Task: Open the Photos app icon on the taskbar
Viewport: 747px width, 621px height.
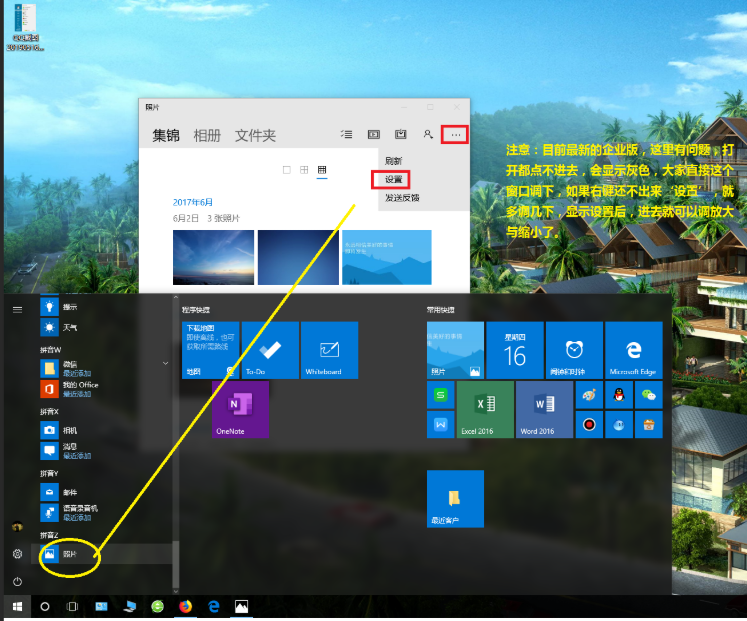Action: (242, 606)
